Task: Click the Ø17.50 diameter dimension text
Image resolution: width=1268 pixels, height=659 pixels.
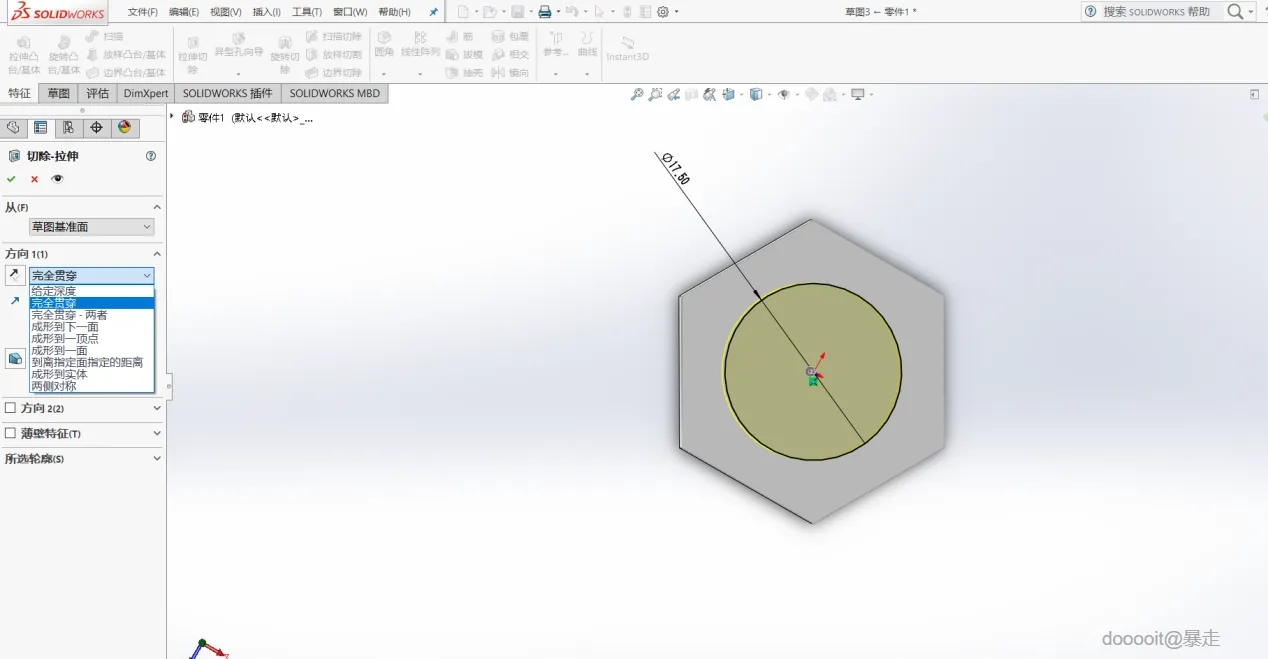Action: [676, 168]
